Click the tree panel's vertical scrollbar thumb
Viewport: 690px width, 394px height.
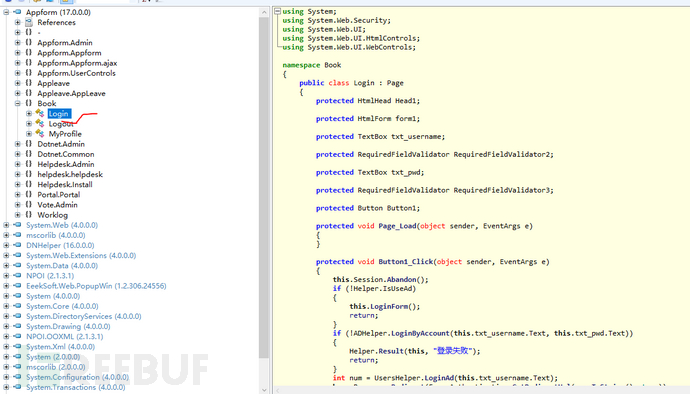pos(264,188)
